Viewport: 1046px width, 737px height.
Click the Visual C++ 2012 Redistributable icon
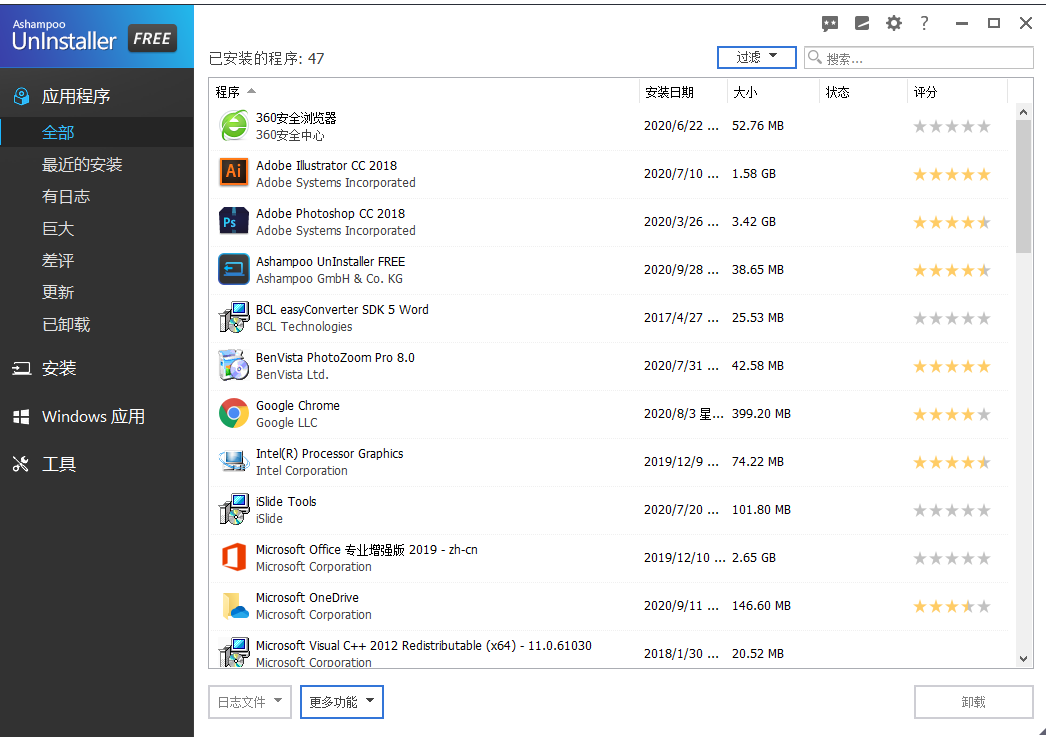point(234,652)
